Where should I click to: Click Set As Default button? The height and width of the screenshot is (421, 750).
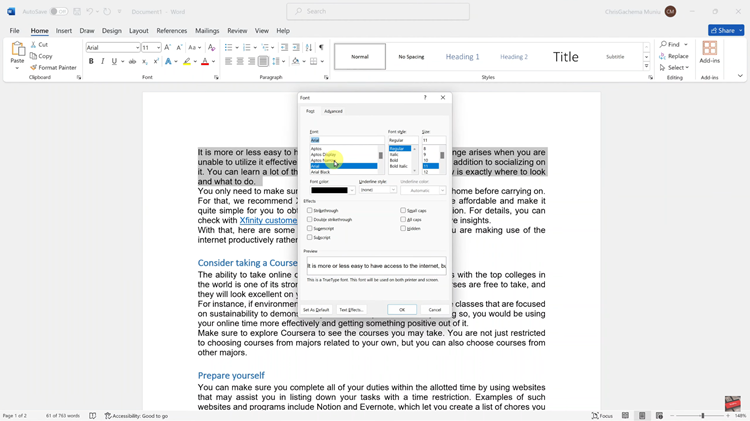[316, 310]
